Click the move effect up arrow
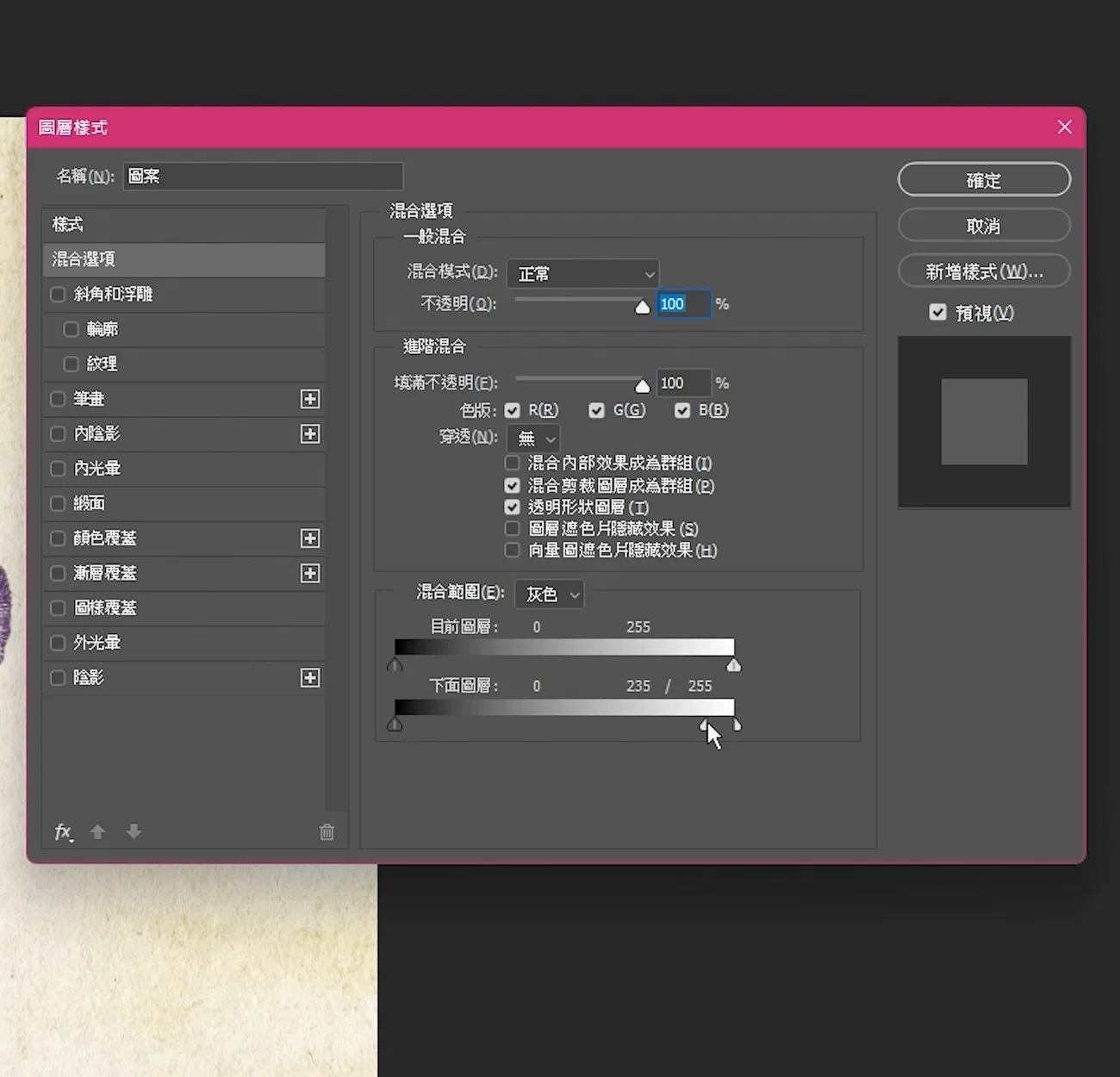 [98, 831]
